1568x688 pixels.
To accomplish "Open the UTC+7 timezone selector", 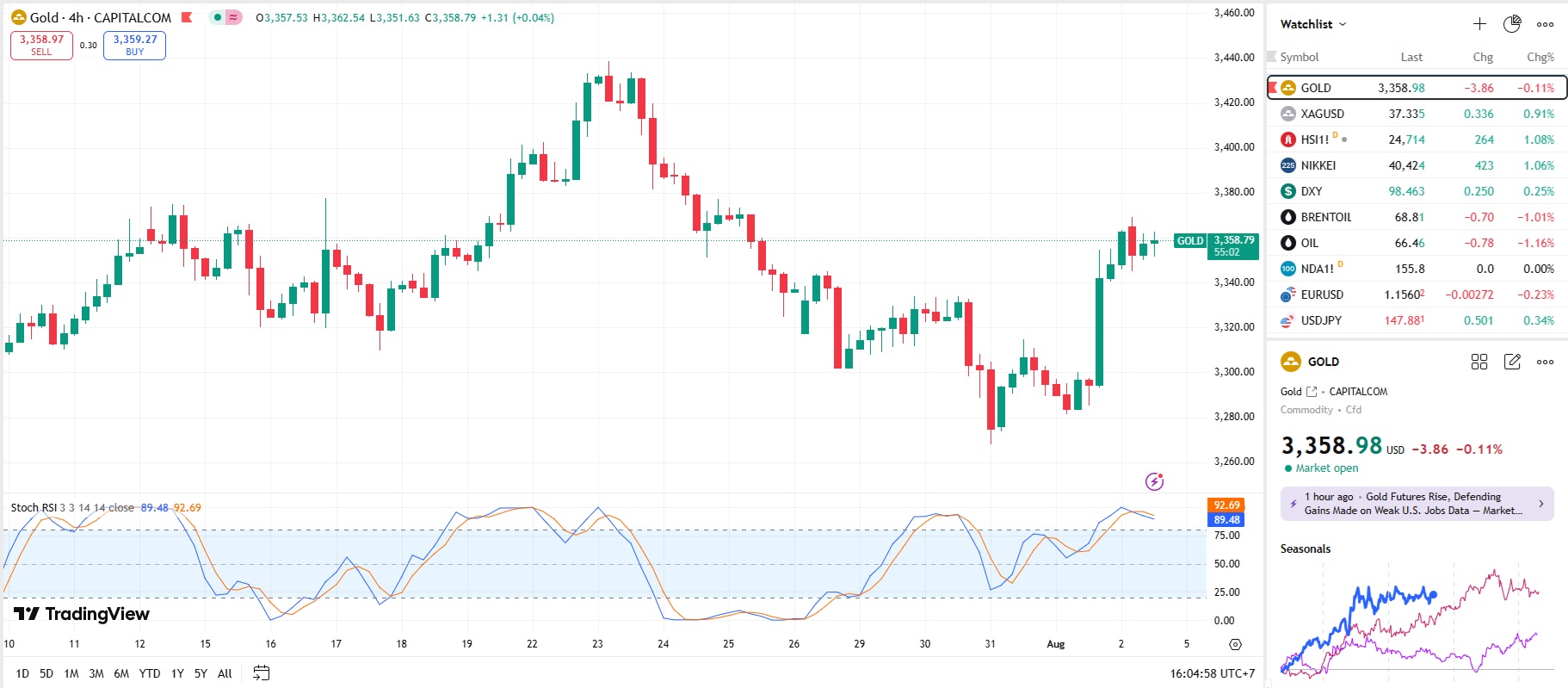I will pyautogui.click(x=1212, y=673).
